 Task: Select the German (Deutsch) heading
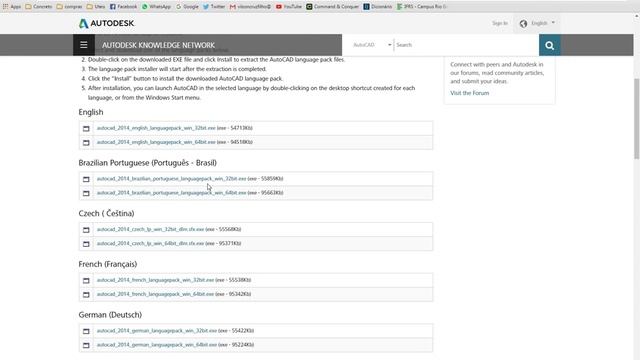110,315
